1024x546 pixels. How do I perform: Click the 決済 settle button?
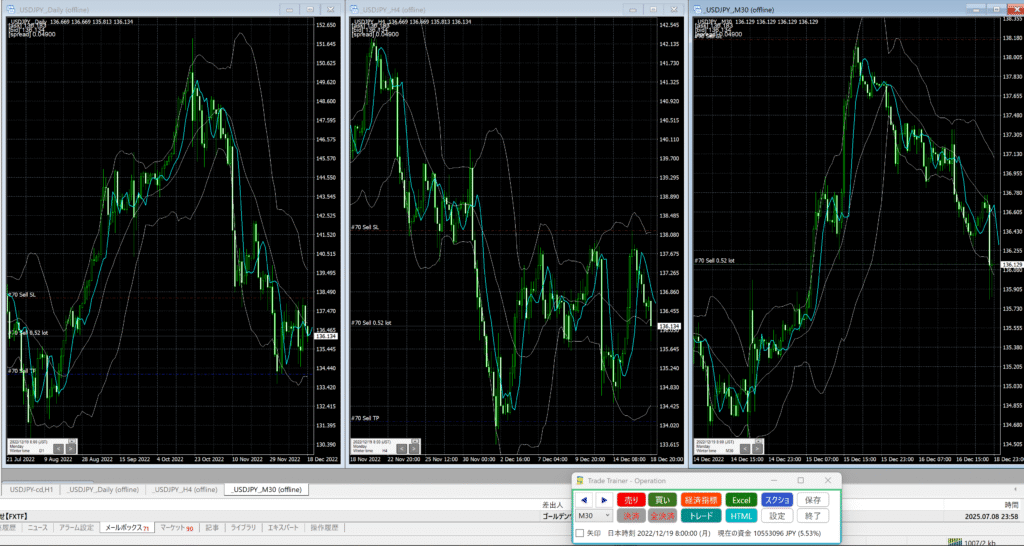(x=631, y=515)
